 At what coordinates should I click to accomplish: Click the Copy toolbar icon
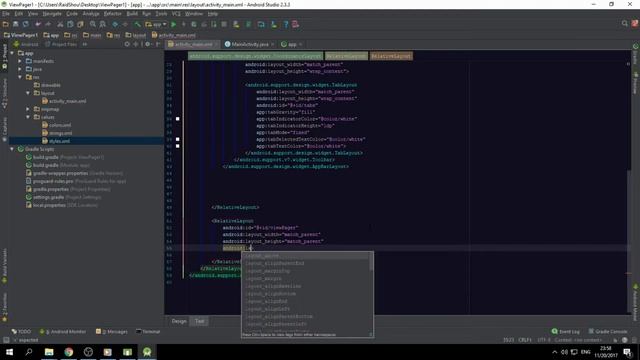pos(70,24)
